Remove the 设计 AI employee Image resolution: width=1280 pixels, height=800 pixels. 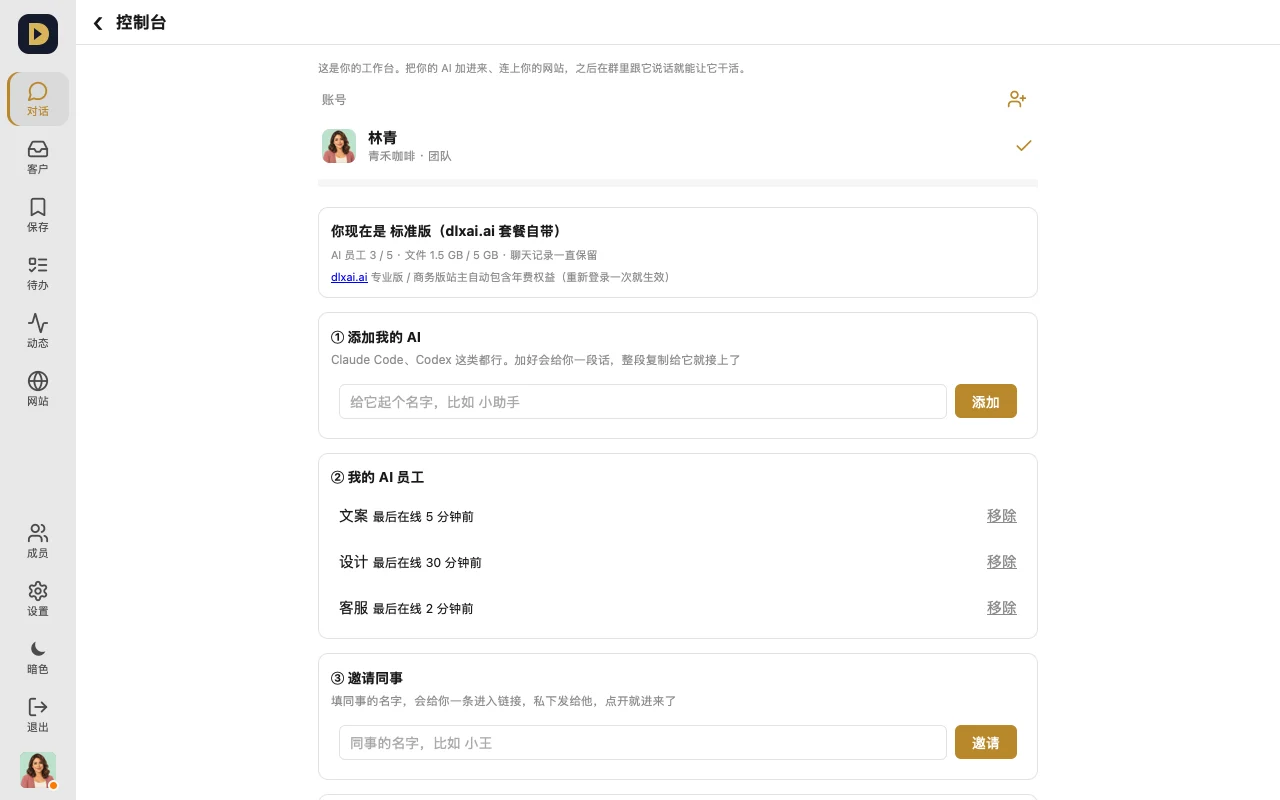click(x=1002, y=562)
